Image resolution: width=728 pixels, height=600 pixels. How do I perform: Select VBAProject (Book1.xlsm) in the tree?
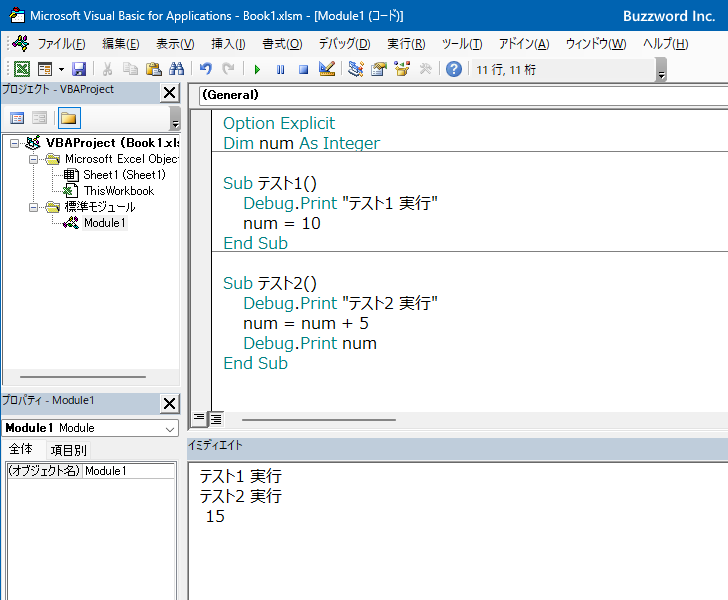tap(112, 143)
